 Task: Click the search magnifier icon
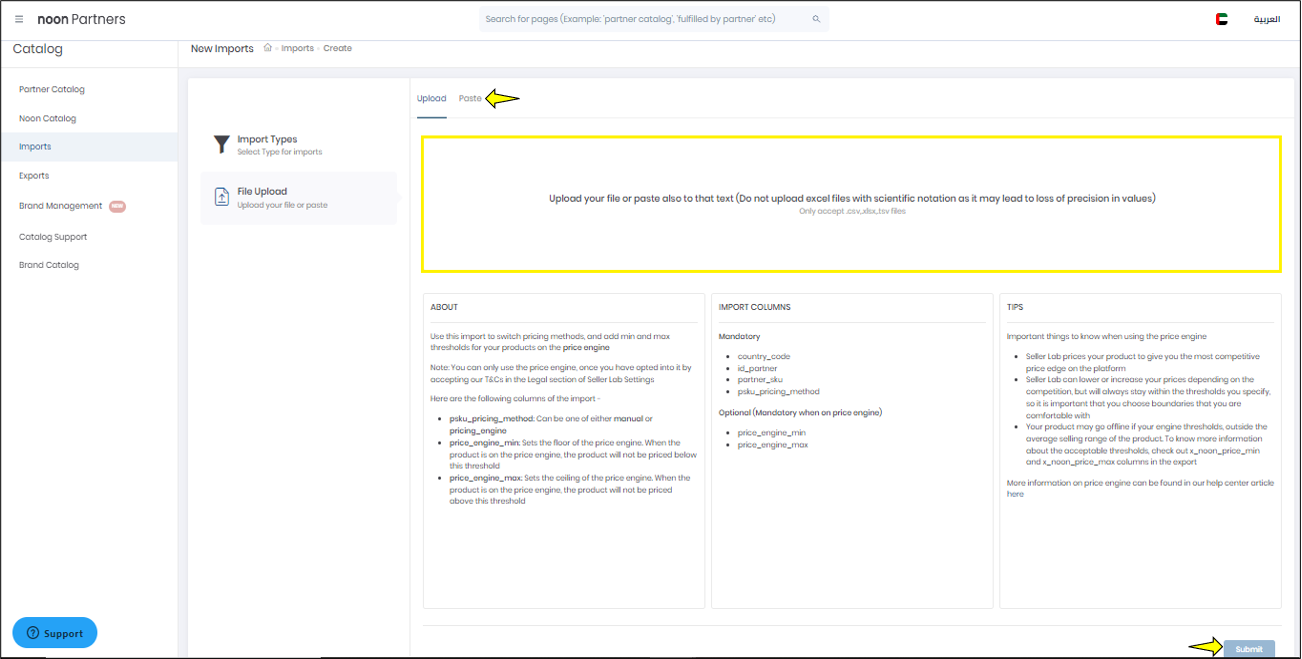pyautogui.click(x=816, y=19)
